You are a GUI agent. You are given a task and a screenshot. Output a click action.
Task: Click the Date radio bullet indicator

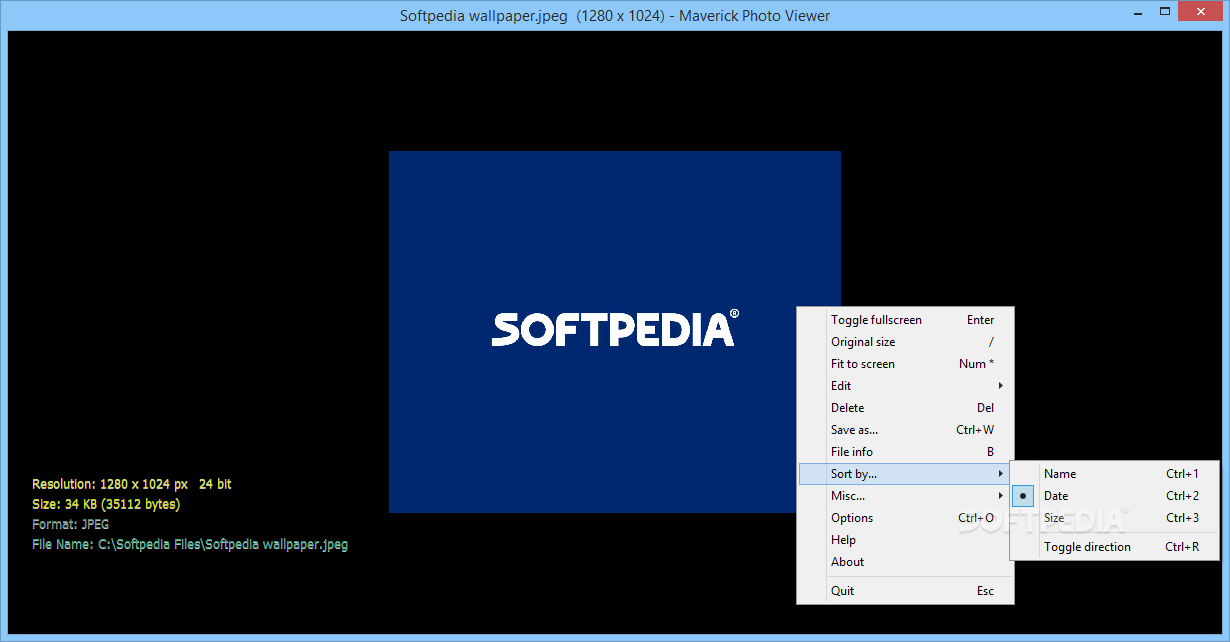[1023, 496]
